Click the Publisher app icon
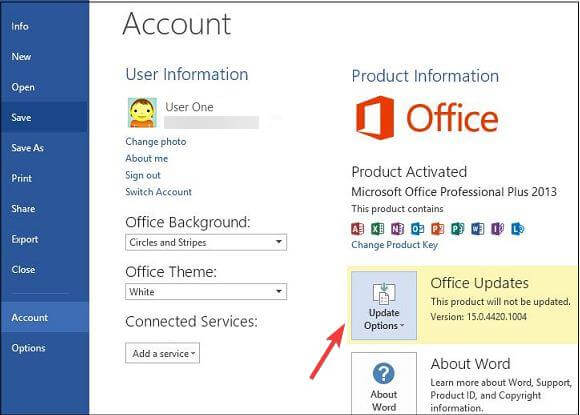The image size is (580, 415). 457,229
